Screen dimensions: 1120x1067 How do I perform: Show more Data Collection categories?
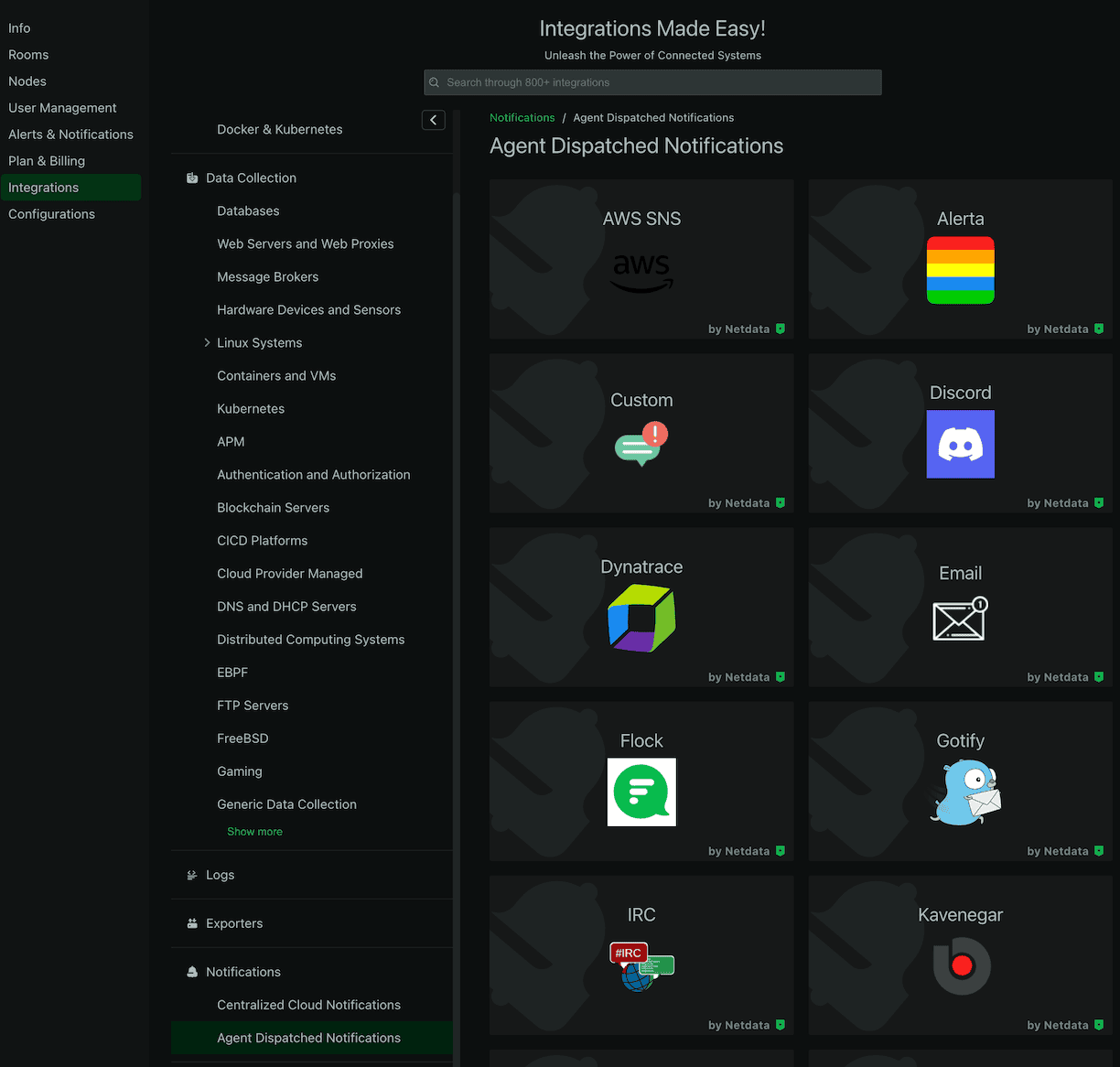point(254,832)
